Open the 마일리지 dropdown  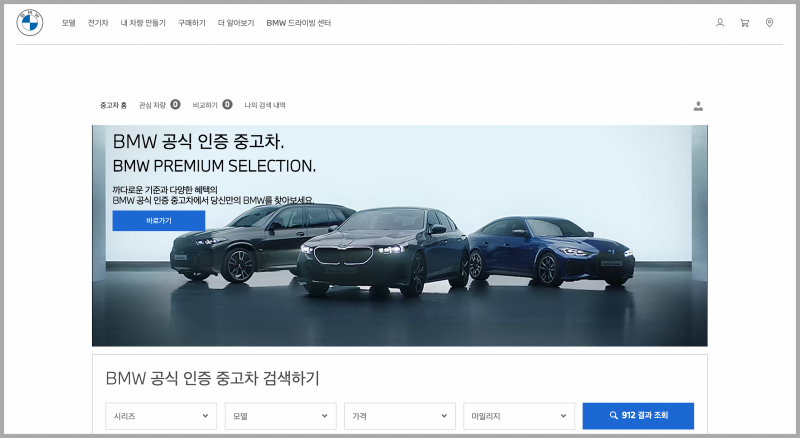tap(518, 415)
